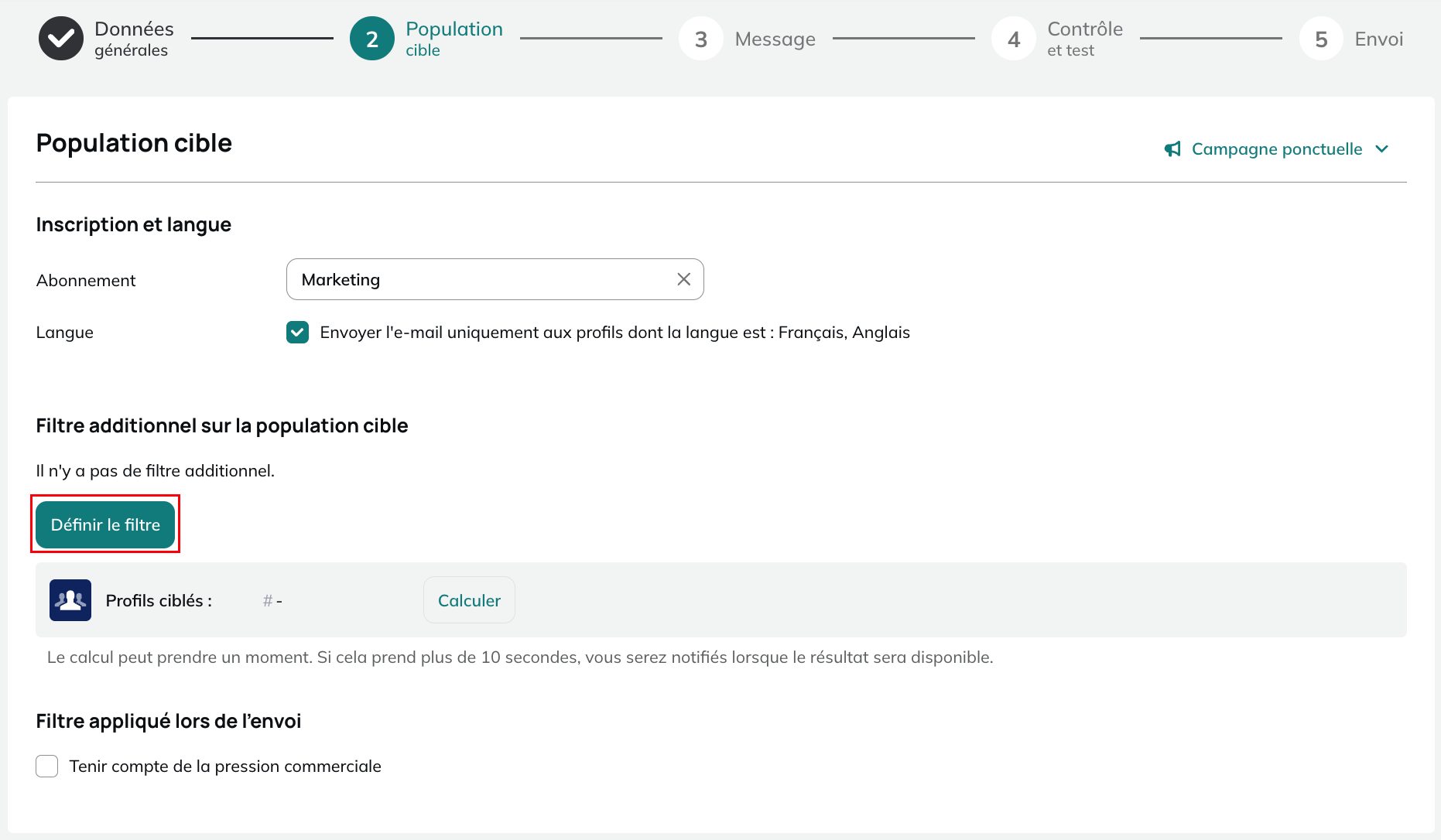The image size is (1441, 840).
Task: Open the Envoi step label
Action: click(x=1379, y=39)
